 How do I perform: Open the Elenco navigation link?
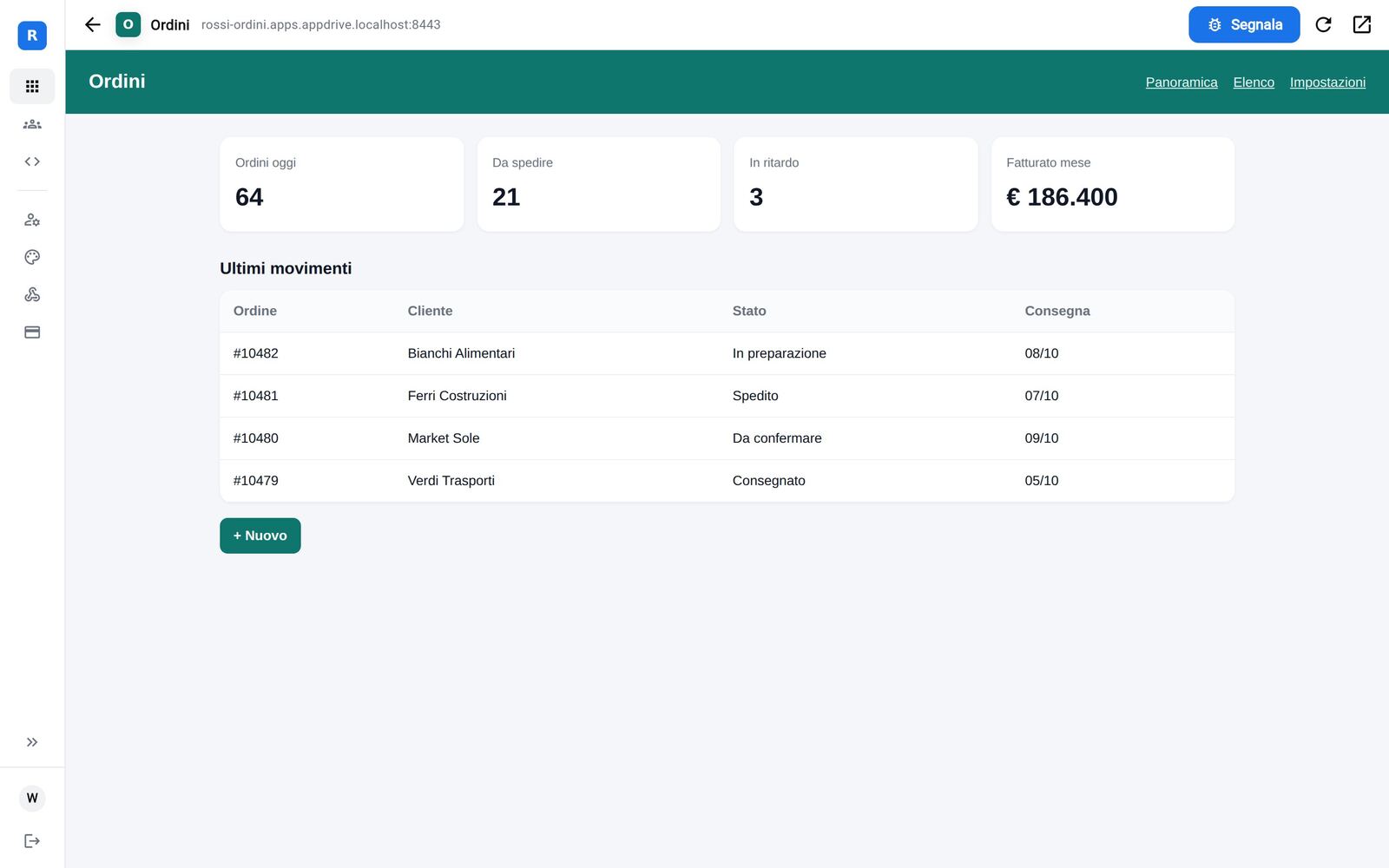pyautogui.click(x=1254, y=82)
